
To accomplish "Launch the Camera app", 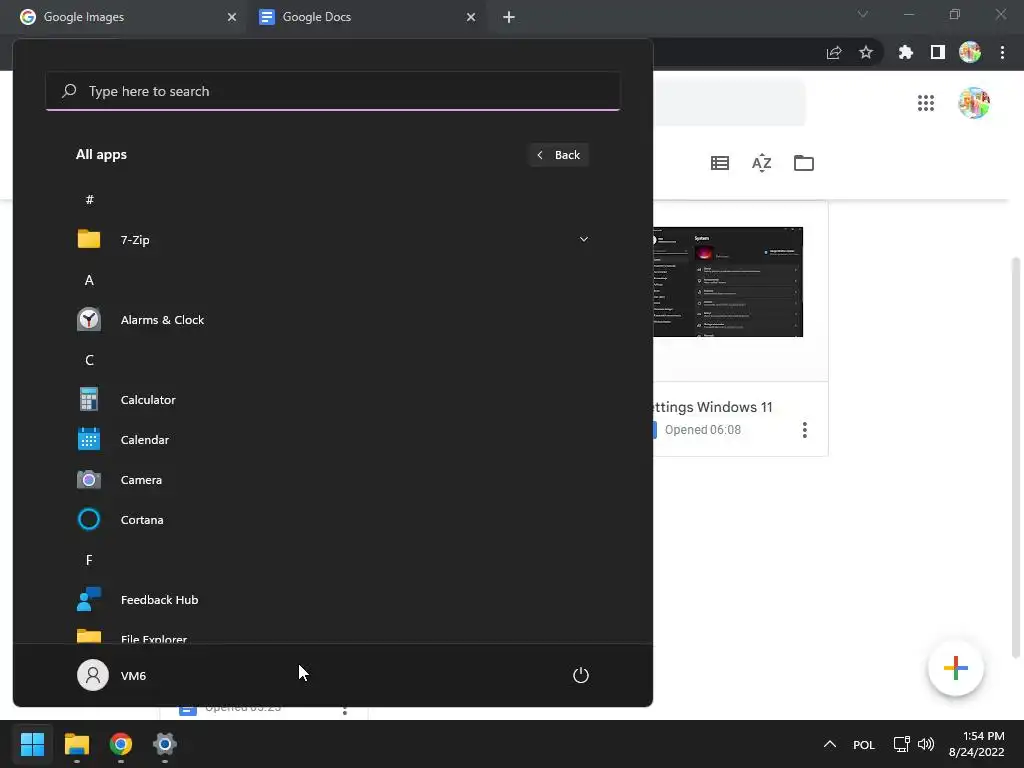I will (332, 480).
